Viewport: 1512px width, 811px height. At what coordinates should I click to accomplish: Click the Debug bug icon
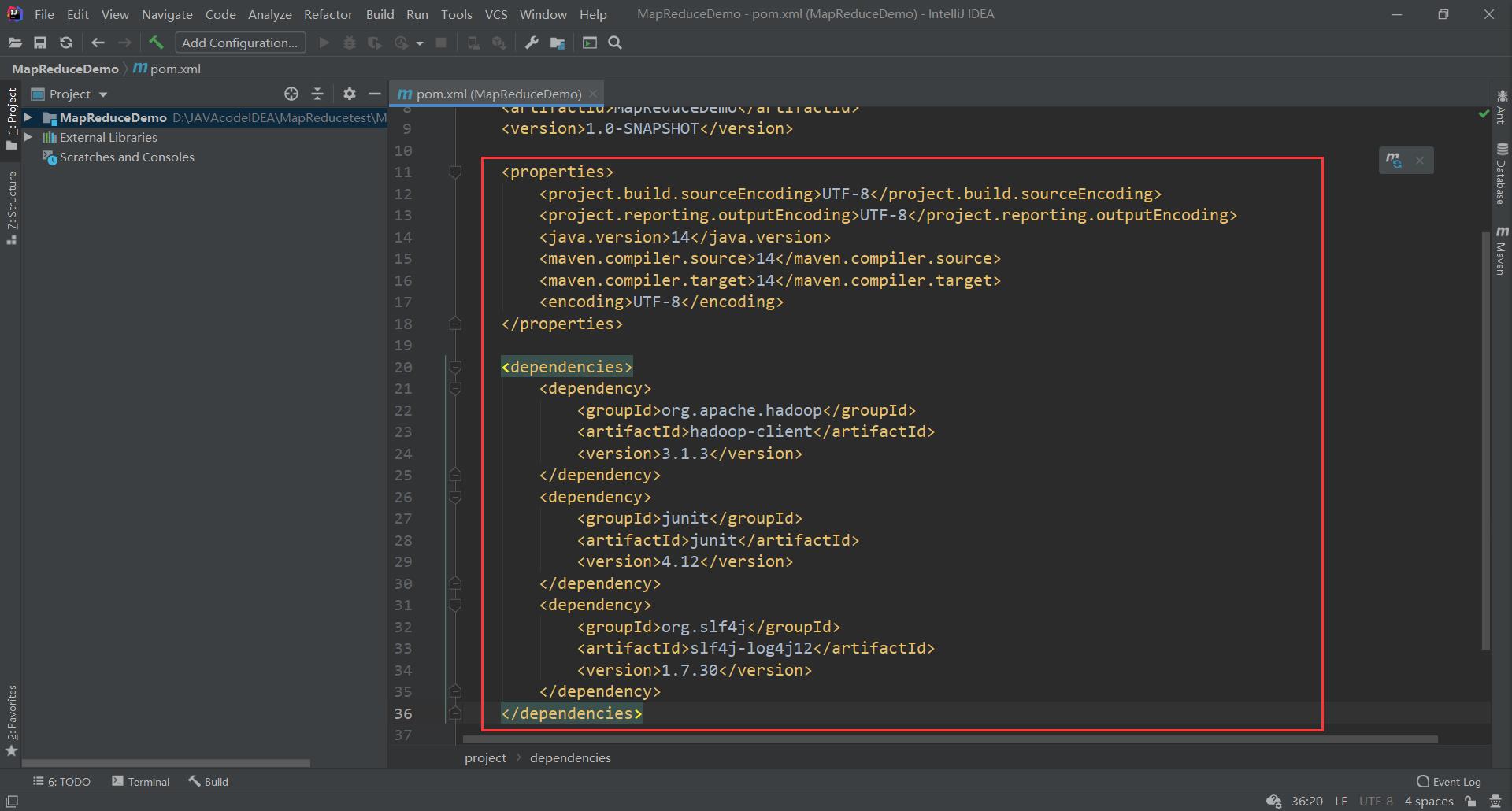pos(350,43)
